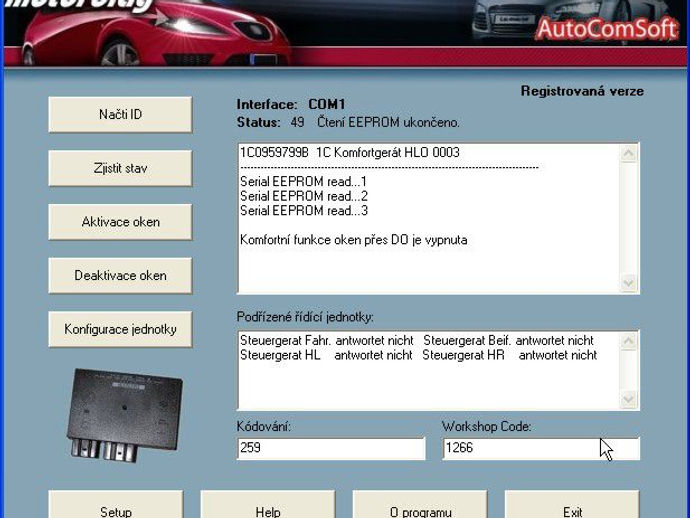Click the 'Čtení EEPROM ukončeno.' status text
690x518 pixels.
pyautogui.click(x=388, y=122)
